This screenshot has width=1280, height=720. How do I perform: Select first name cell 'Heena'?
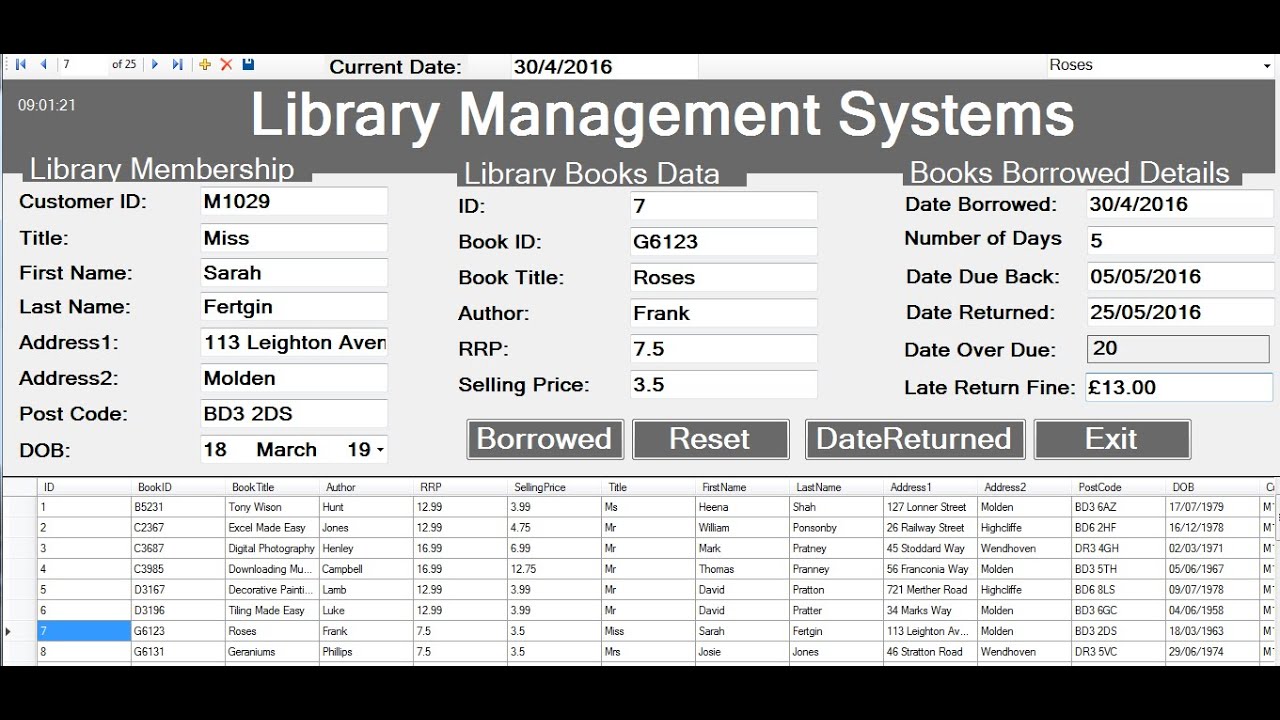point(742,507)
